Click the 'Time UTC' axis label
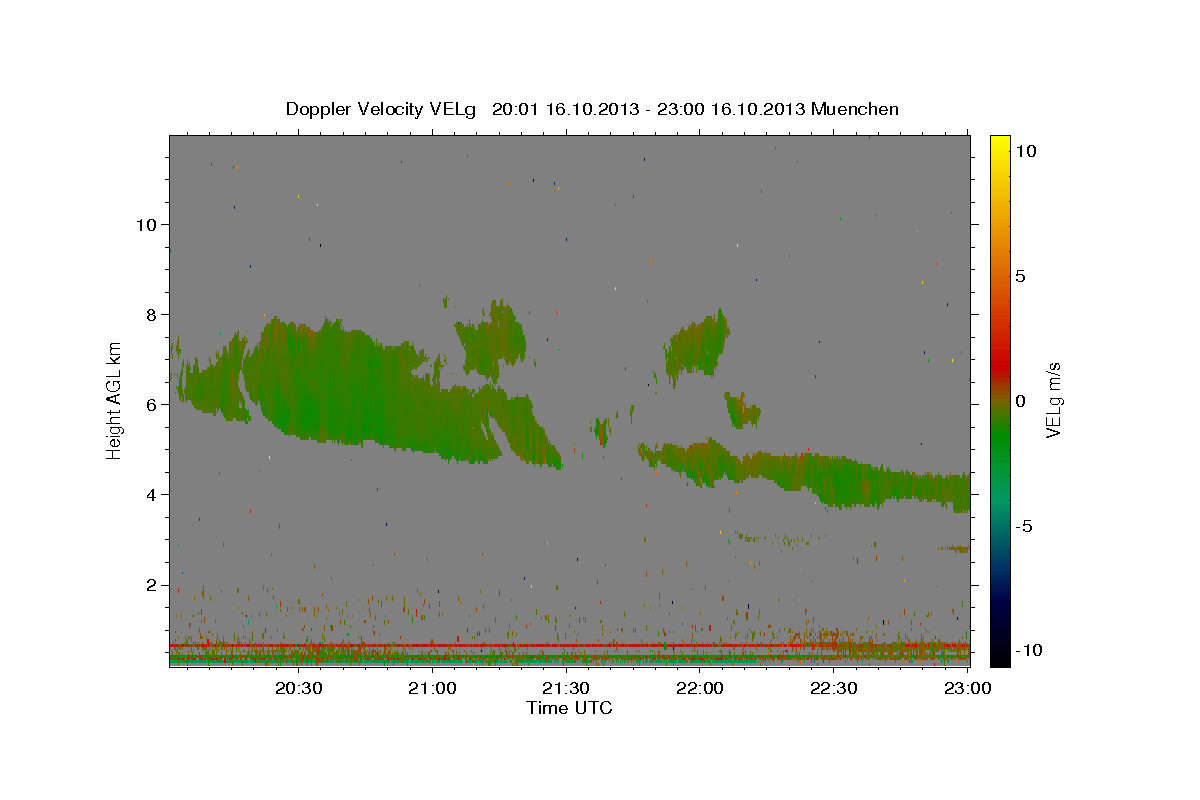 coord(569,708)
